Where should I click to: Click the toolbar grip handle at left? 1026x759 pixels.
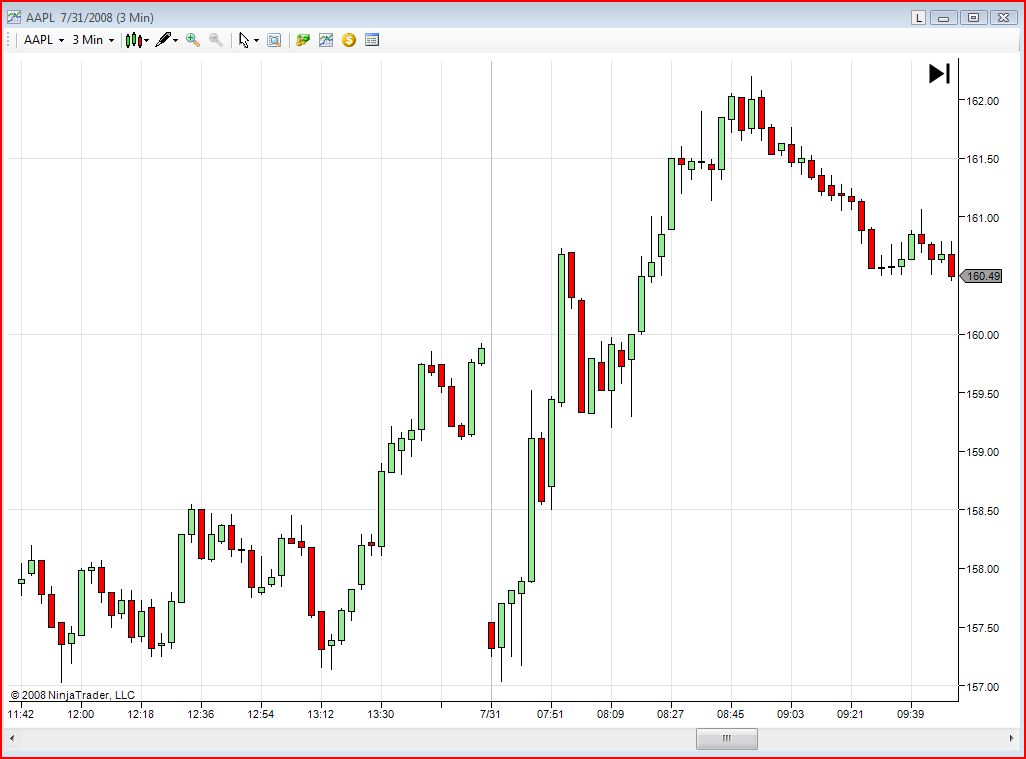[x=8, y=40]
